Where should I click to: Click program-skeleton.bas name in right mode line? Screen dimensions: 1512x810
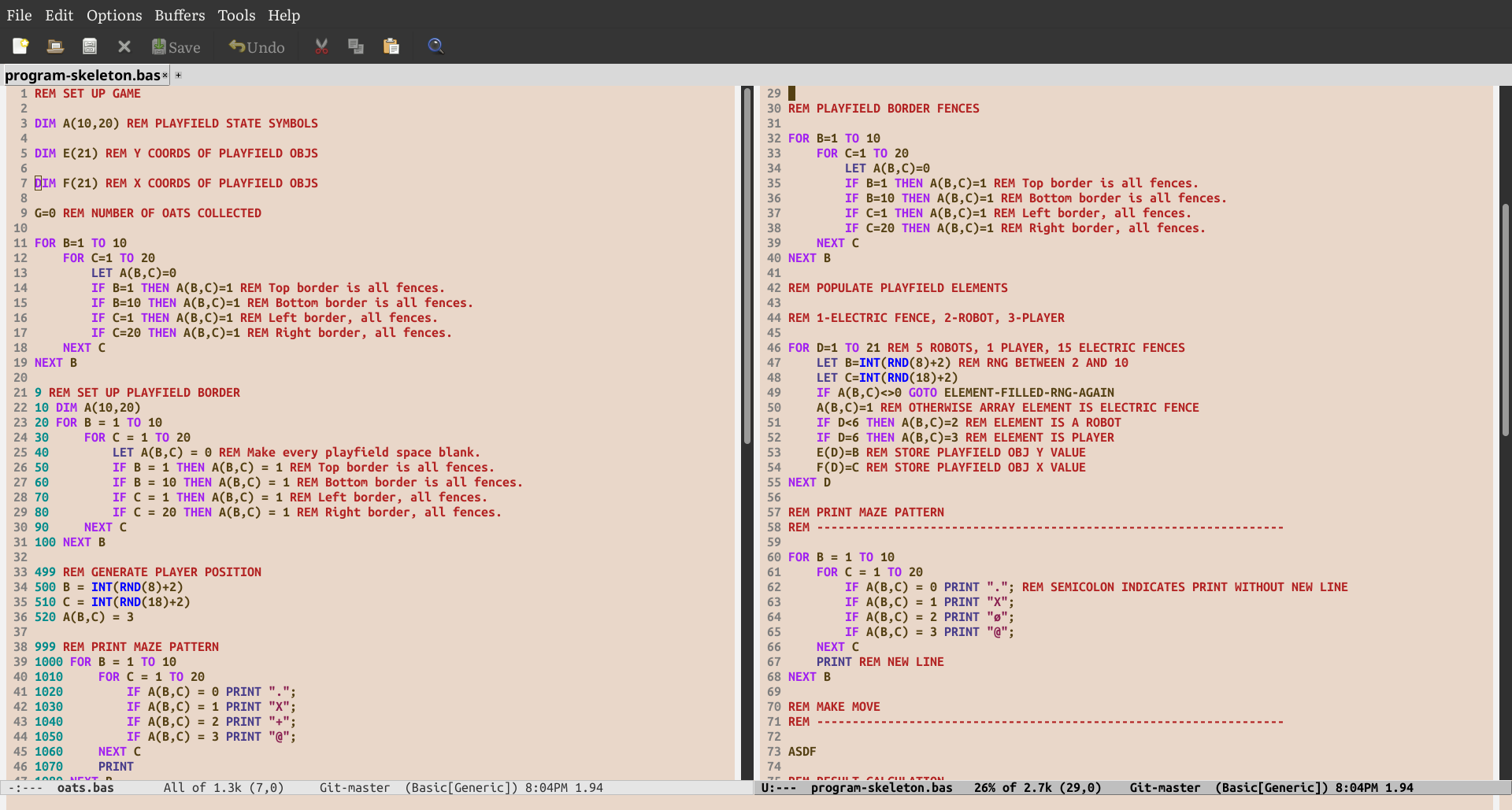[x=881, y=787]
